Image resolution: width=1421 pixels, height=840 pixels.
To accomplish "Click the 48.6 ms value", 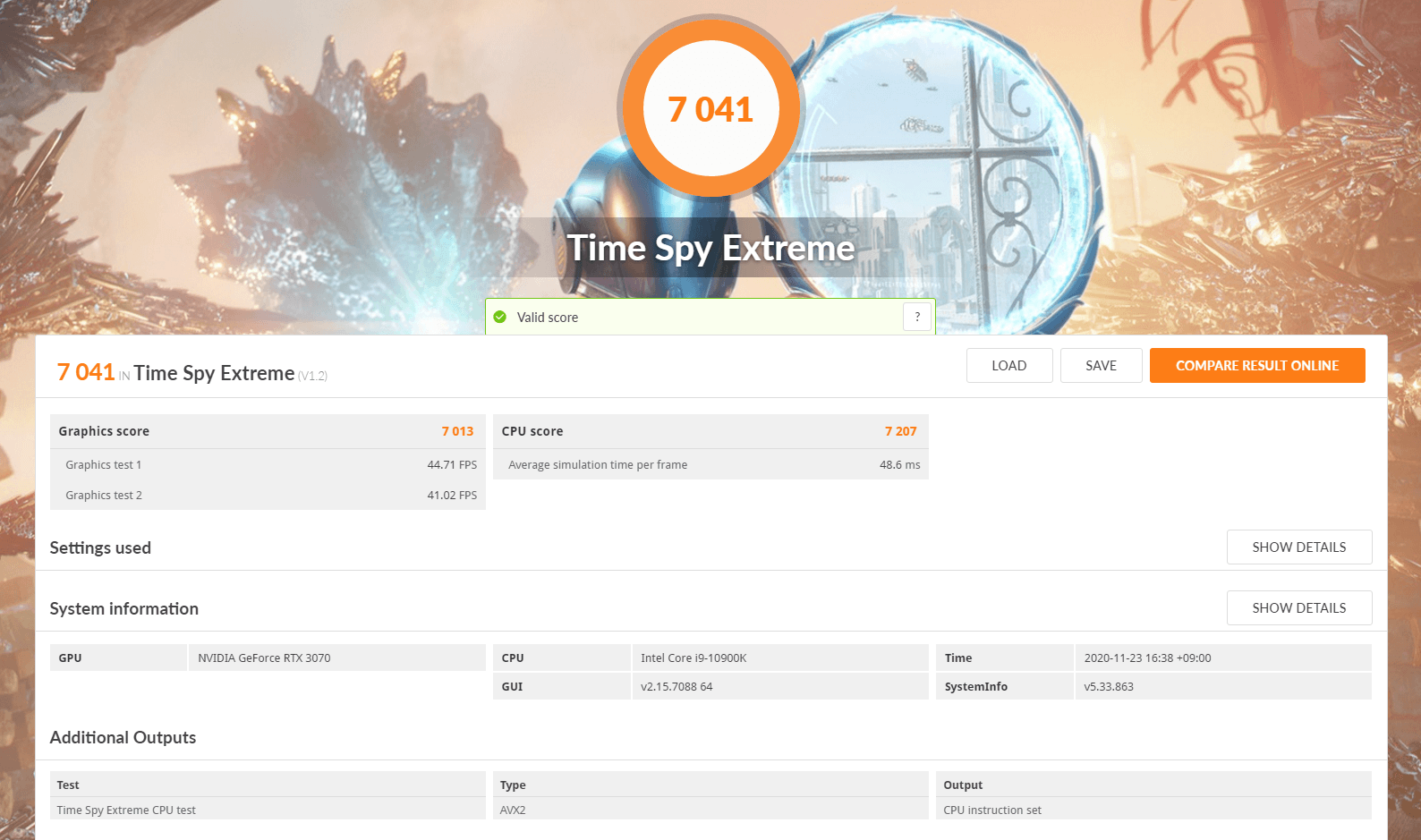I will [x=900, y=465].
